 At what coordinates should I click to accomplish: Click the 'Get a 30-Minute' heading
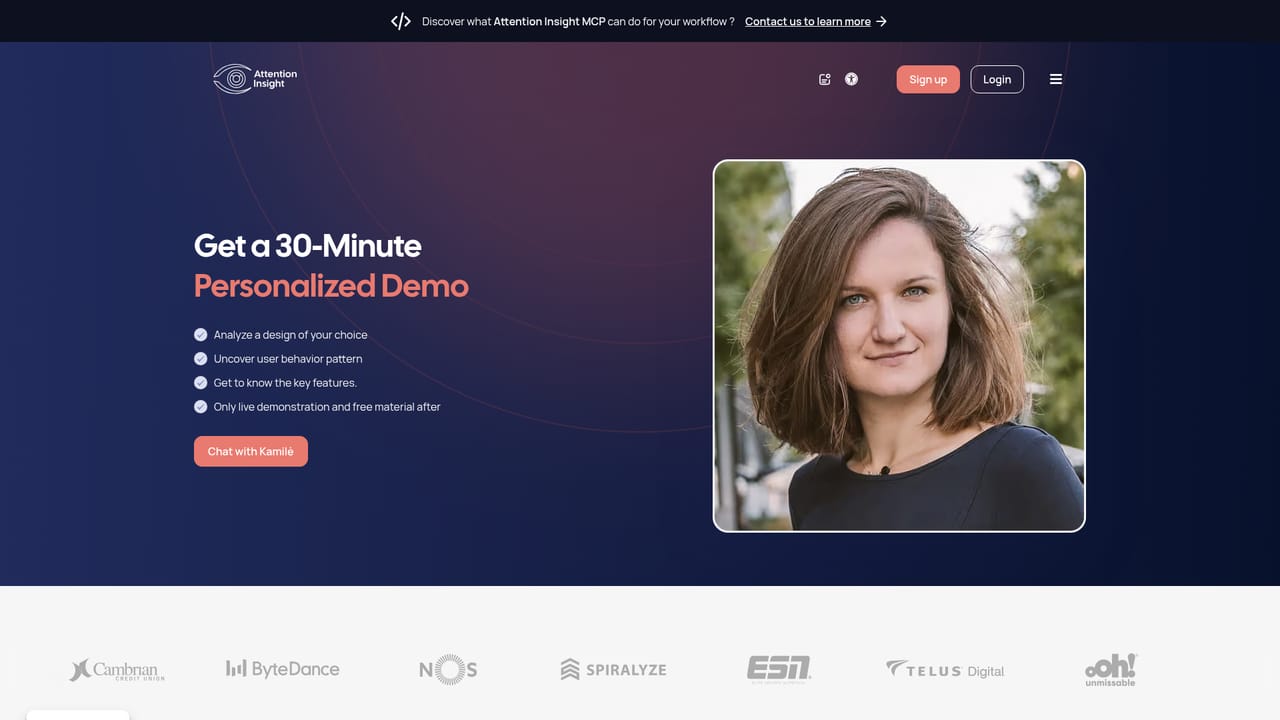coord(308,246)
